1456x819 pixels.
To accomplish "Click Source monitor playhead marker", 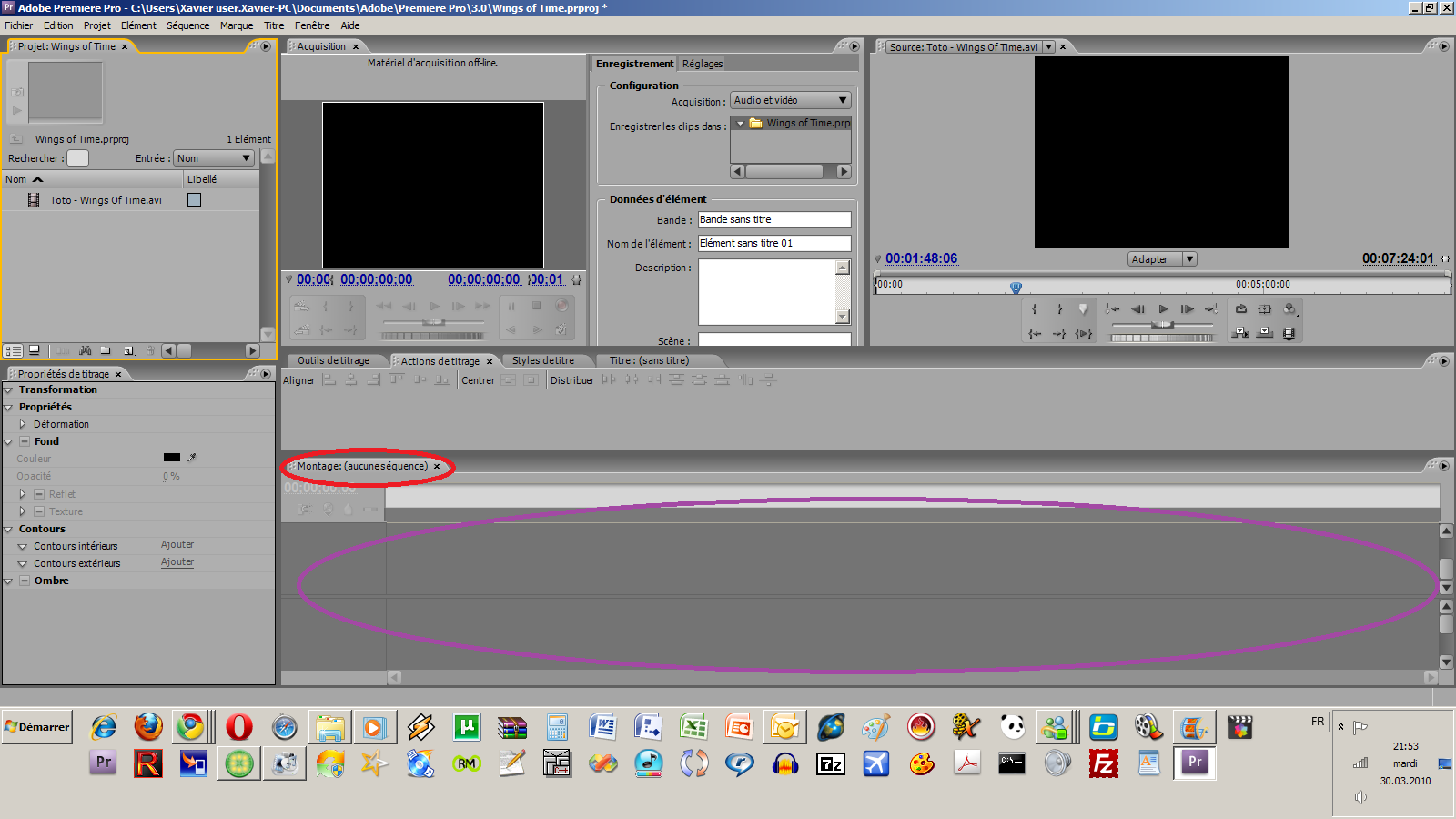I will 1016,288.
